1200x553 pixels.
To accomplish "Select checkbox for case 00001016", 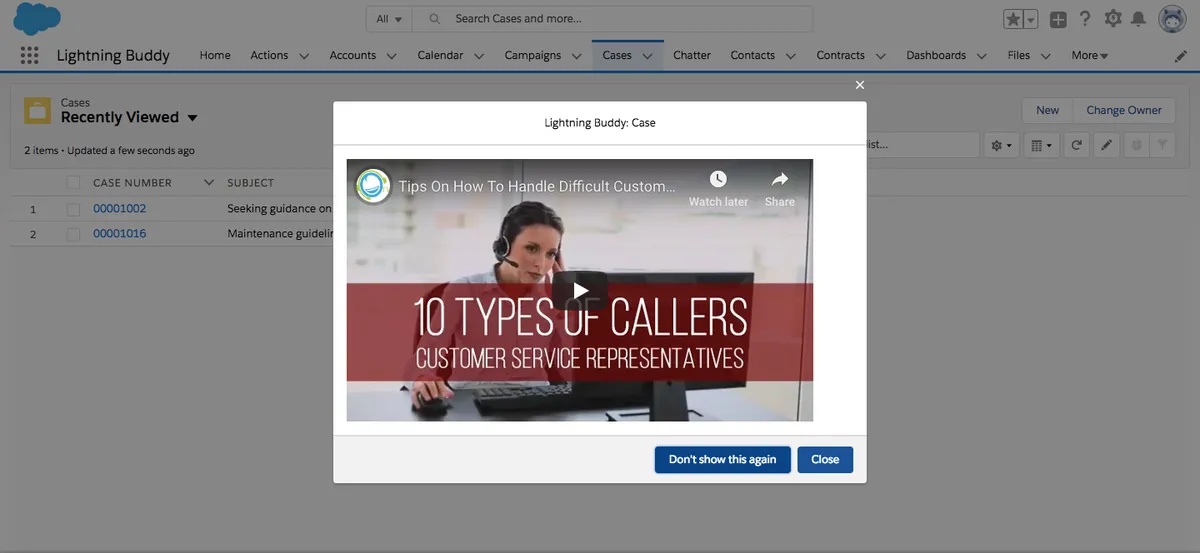I will tap(73, 234).
